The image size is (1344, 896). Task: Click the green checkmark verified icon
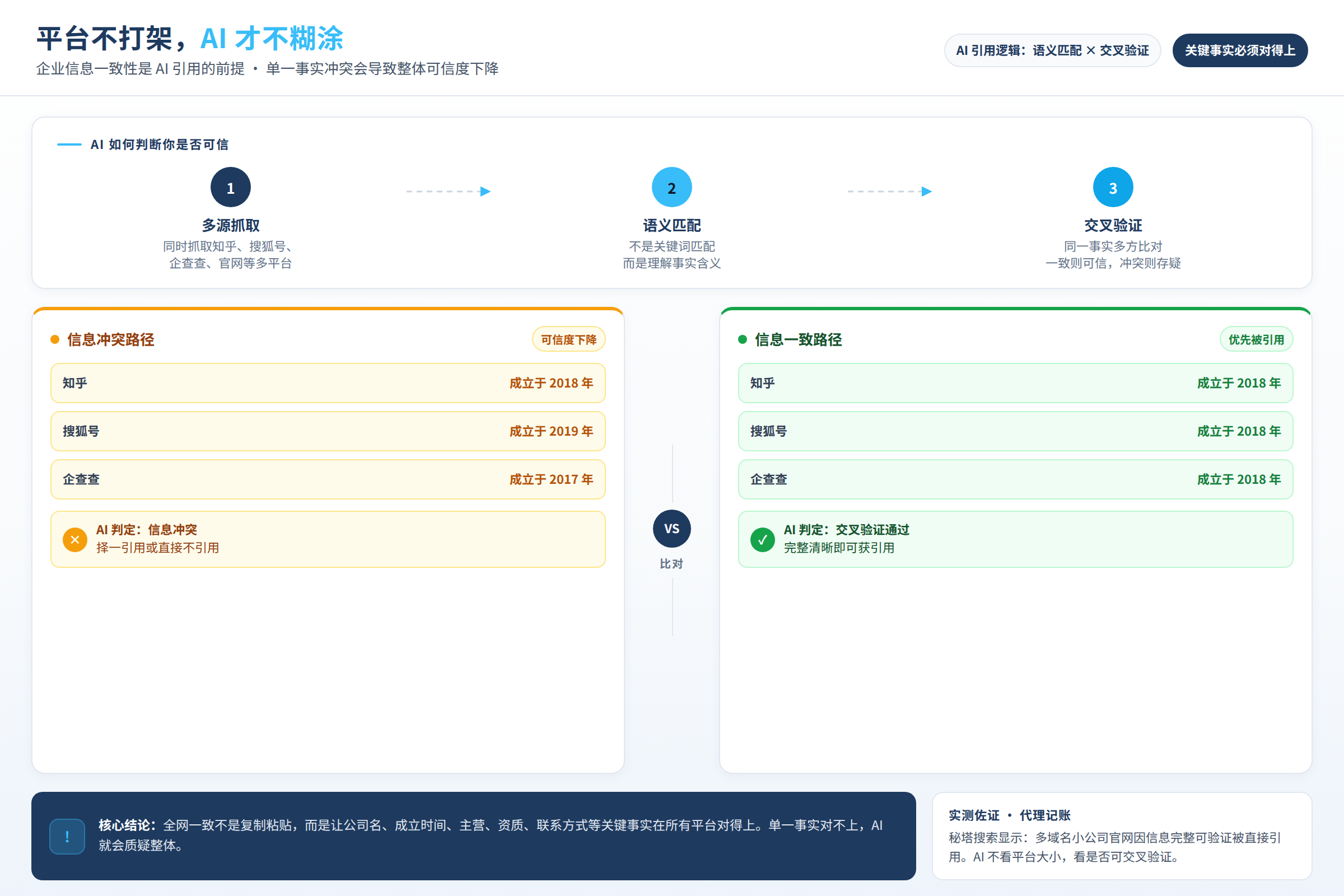click(x=762, y=539)
